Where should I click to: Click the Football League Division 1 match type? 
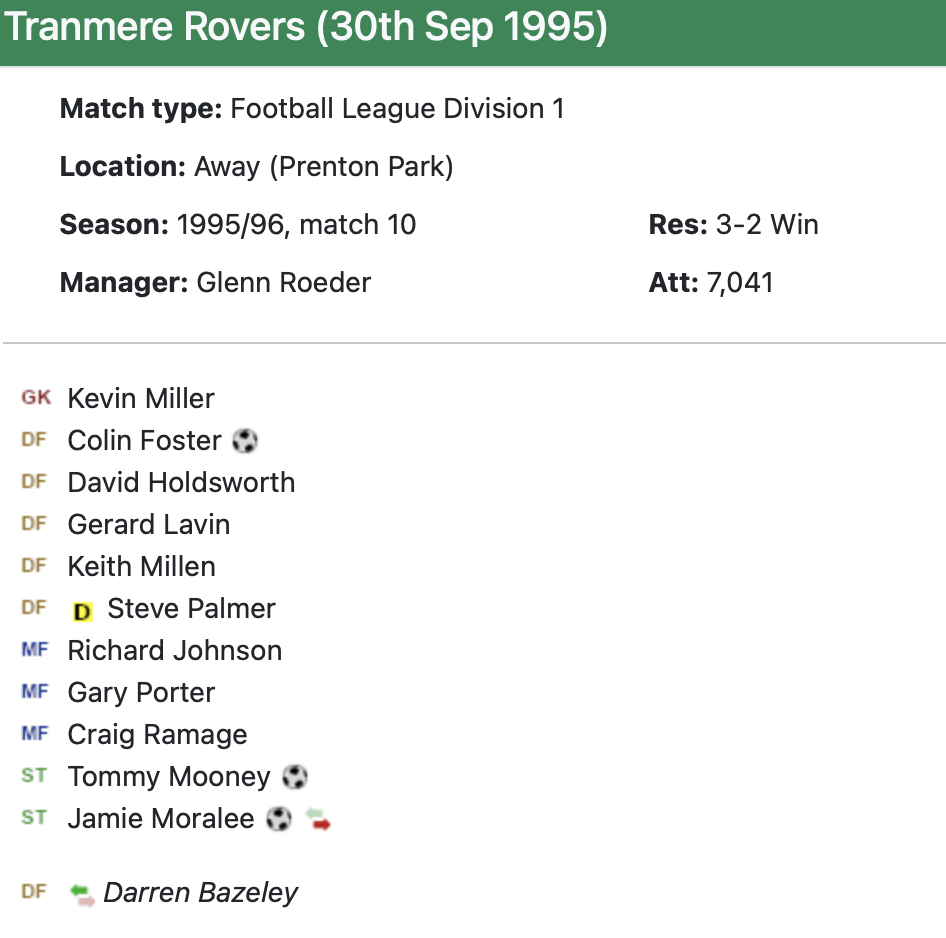pos(397,109)
